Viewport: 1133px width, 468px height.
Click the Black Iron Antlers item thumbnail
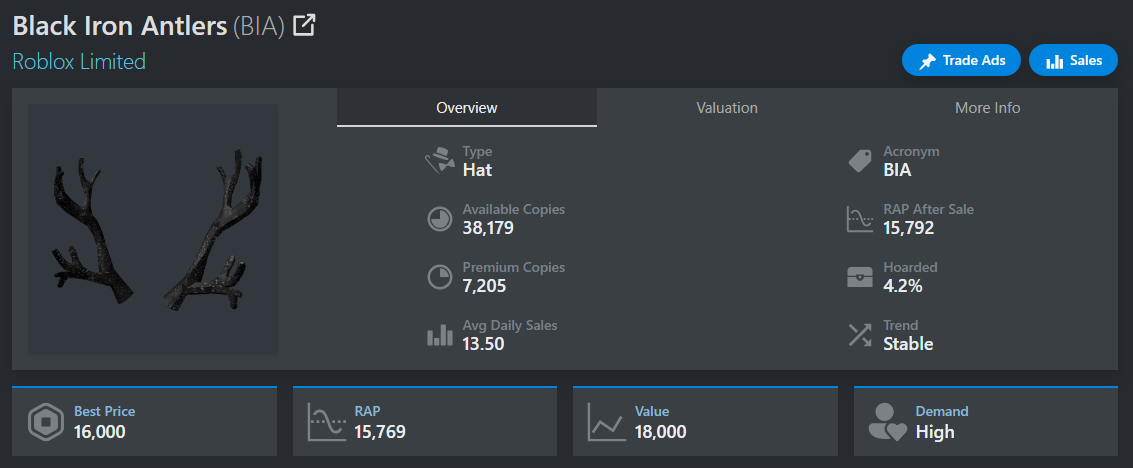point(153,230)
